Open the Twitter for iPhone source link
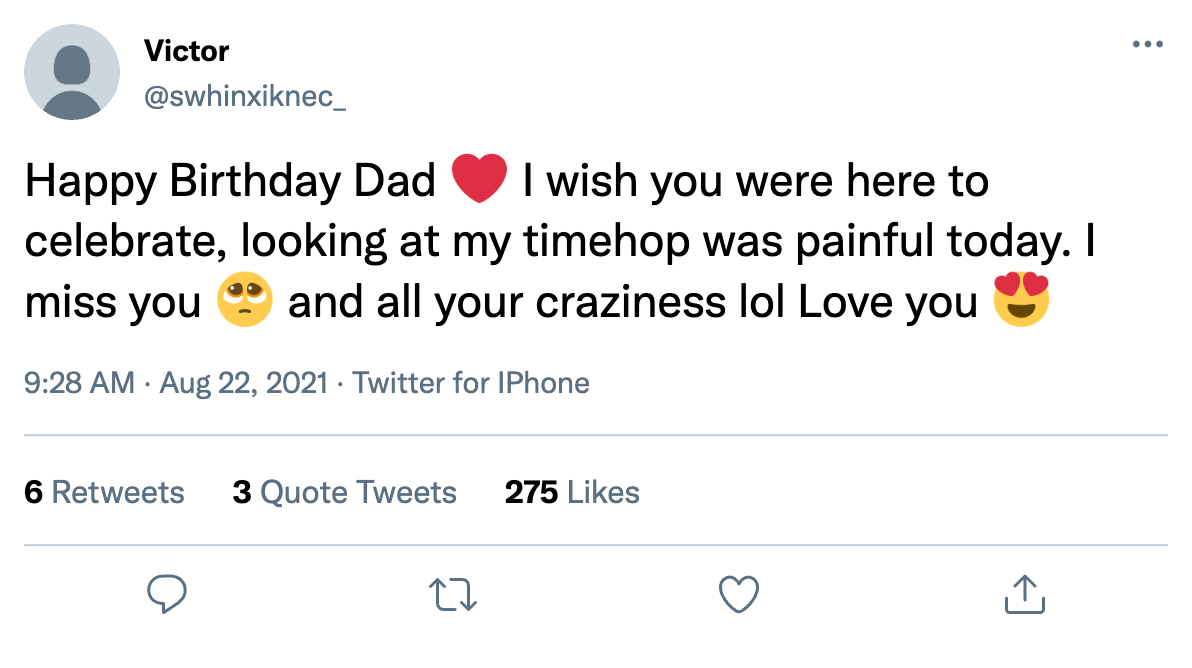 click(x=471, y=383)
